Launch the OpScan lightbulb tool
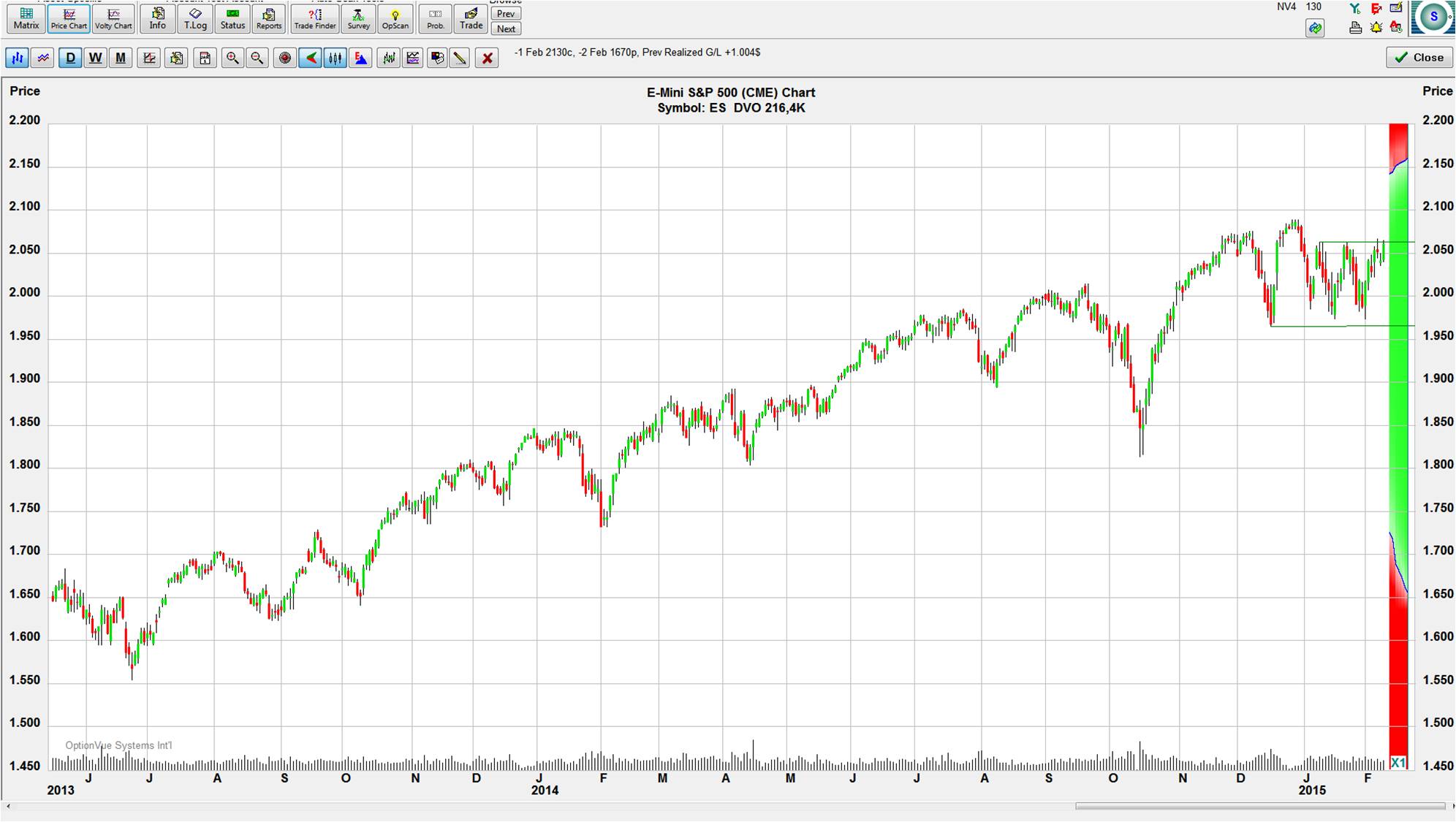 [395, 18]
